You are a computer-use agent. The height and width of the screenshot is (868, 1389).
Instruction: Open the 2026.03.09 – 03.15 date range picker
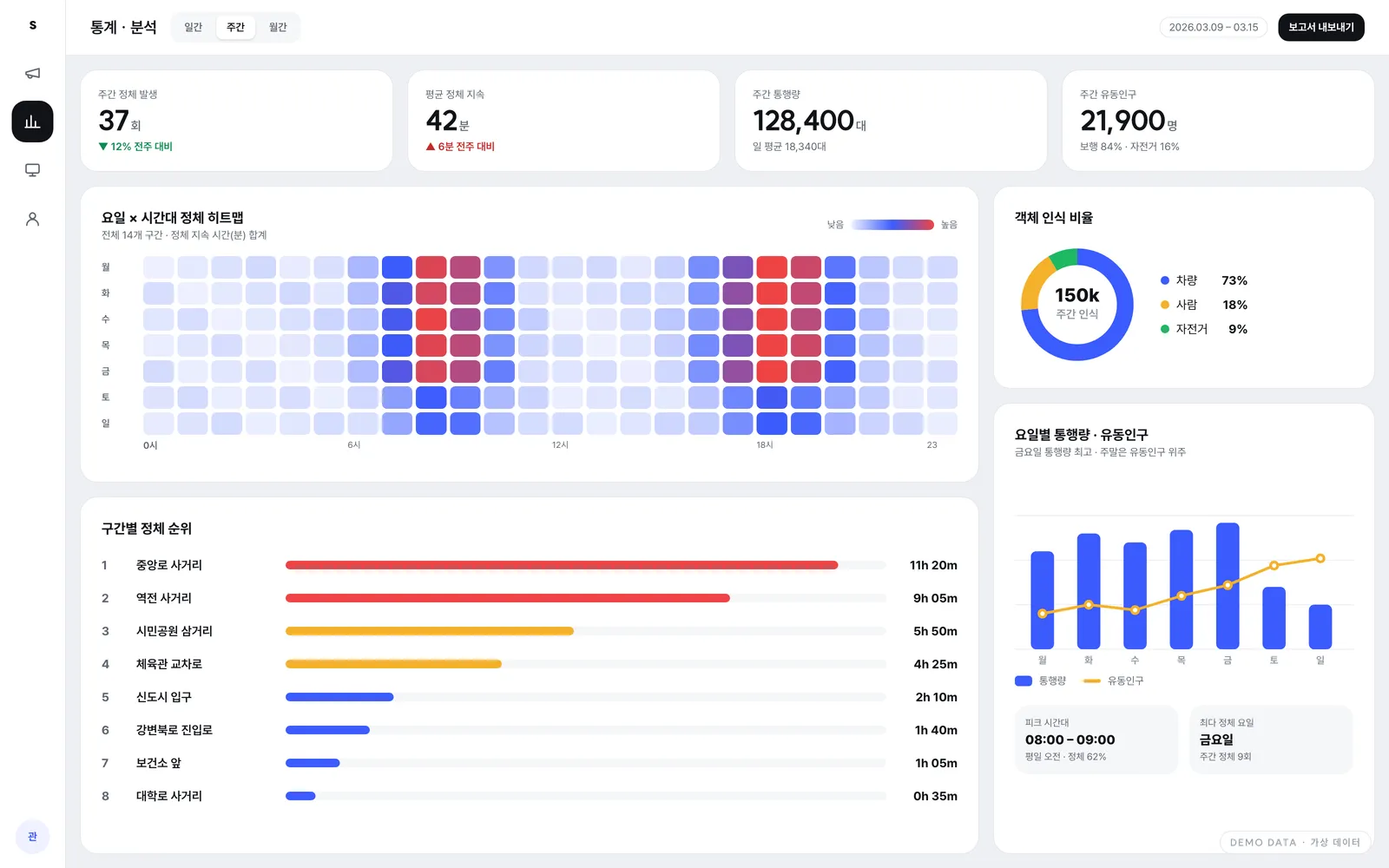[x=1214, y=27]
